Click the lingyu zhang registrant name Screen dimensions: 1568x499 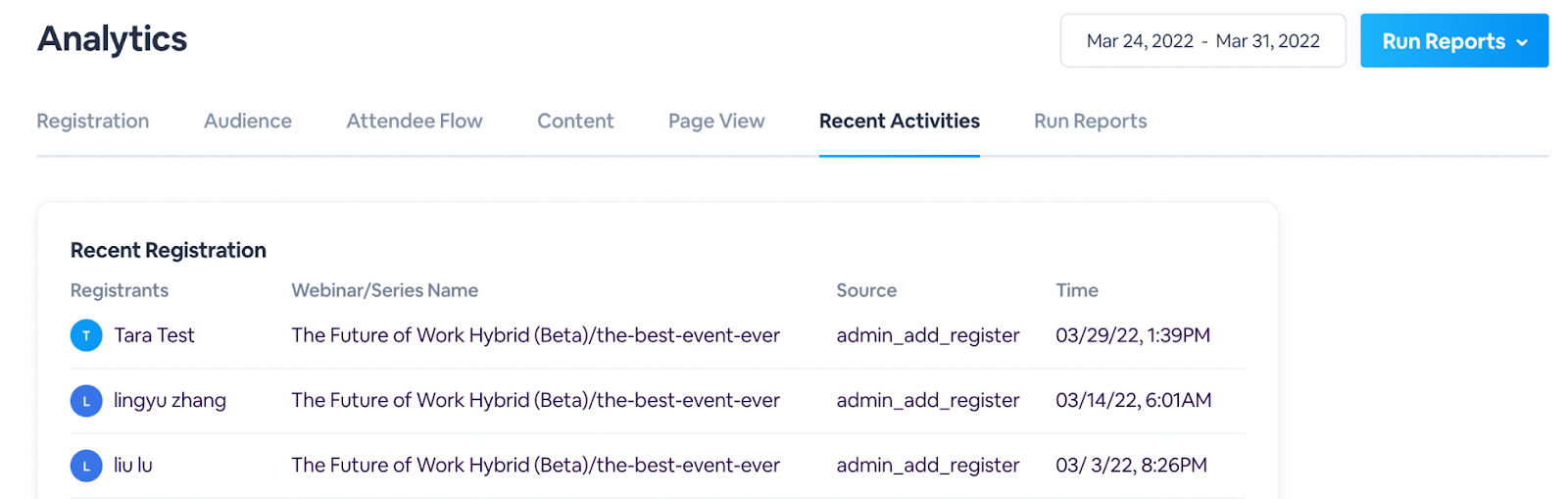[170, 401]
